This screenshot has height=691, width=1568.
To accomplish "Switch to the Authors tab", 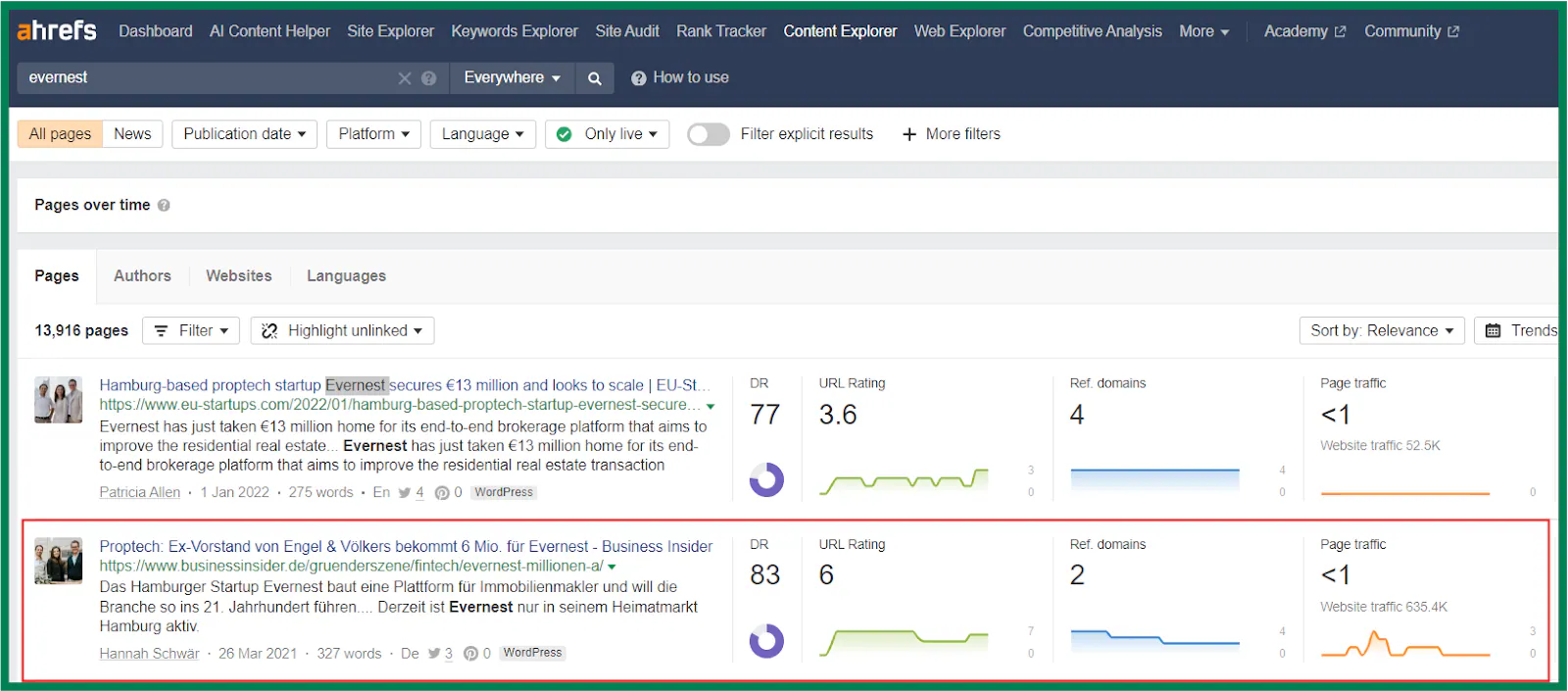I will [142, 276].
